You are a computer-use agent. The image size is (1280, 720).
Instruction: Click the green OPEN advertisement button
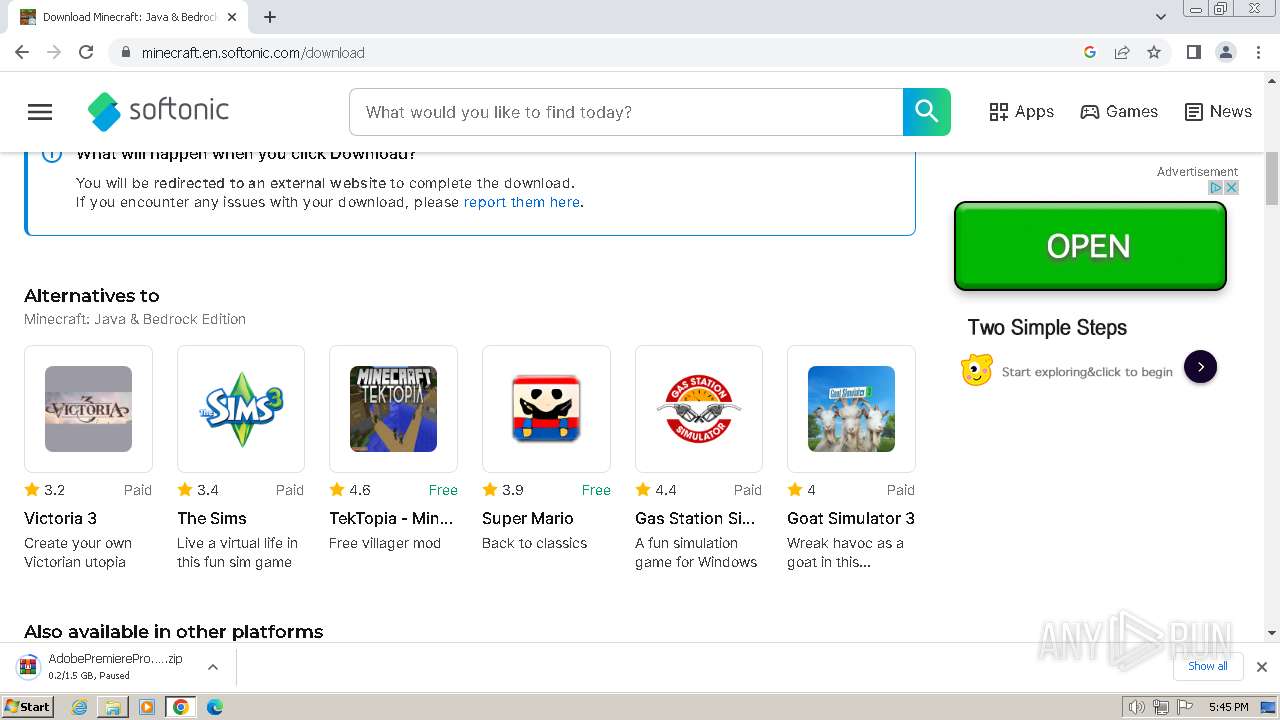pyautogui.click(x=1090, y=246)
